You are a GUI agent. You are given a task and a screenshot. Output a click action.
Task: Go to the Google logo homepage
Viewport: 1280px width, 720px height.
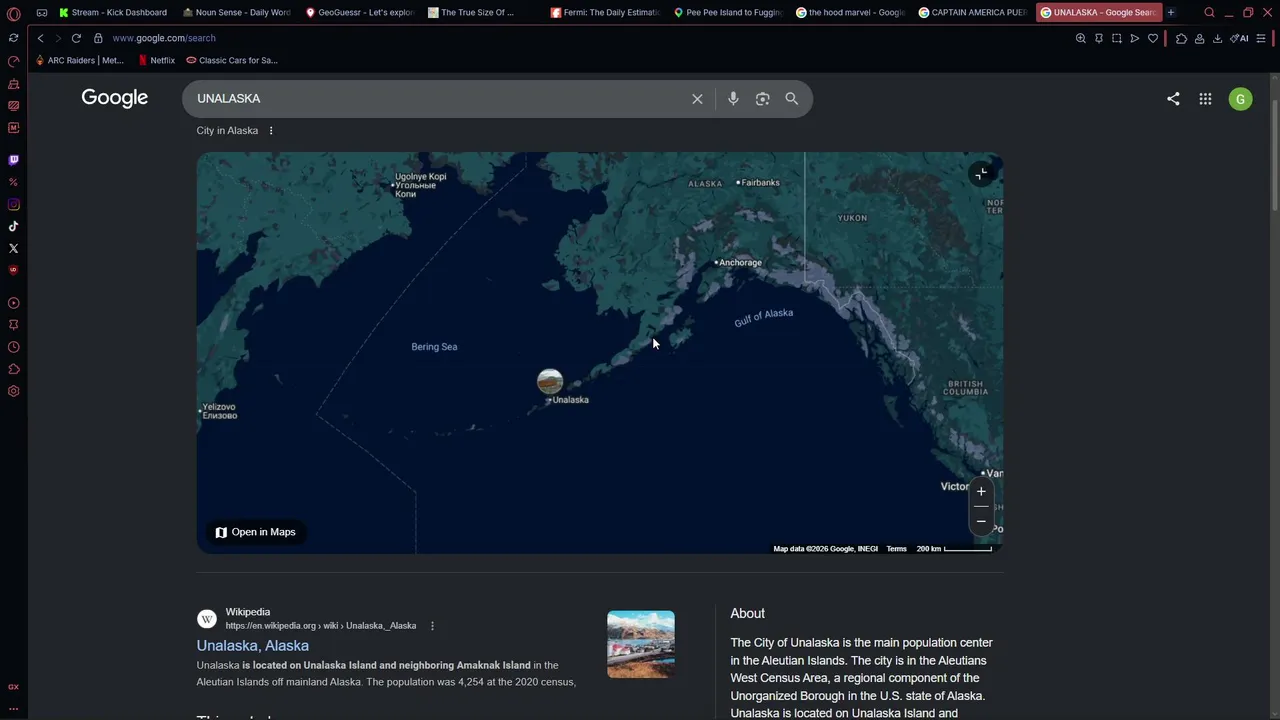115,98
